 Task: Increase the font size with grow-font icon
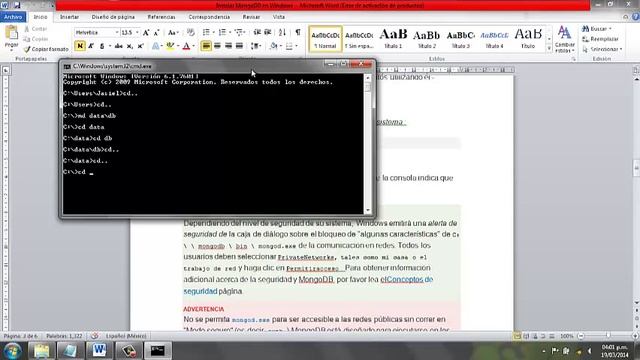(x=146, y=32)
